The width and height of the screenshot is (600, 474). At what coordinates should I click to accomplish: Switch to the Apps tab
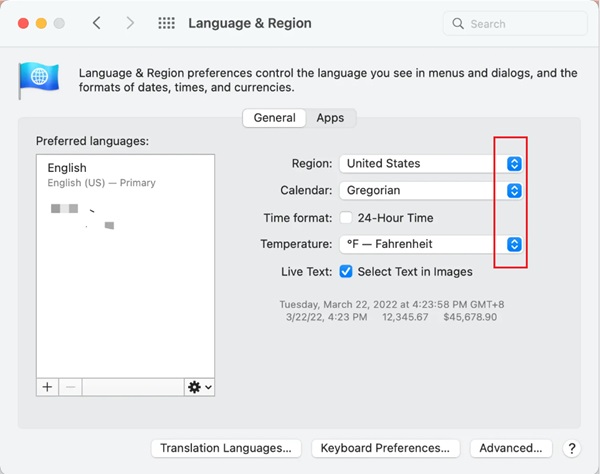330,118
